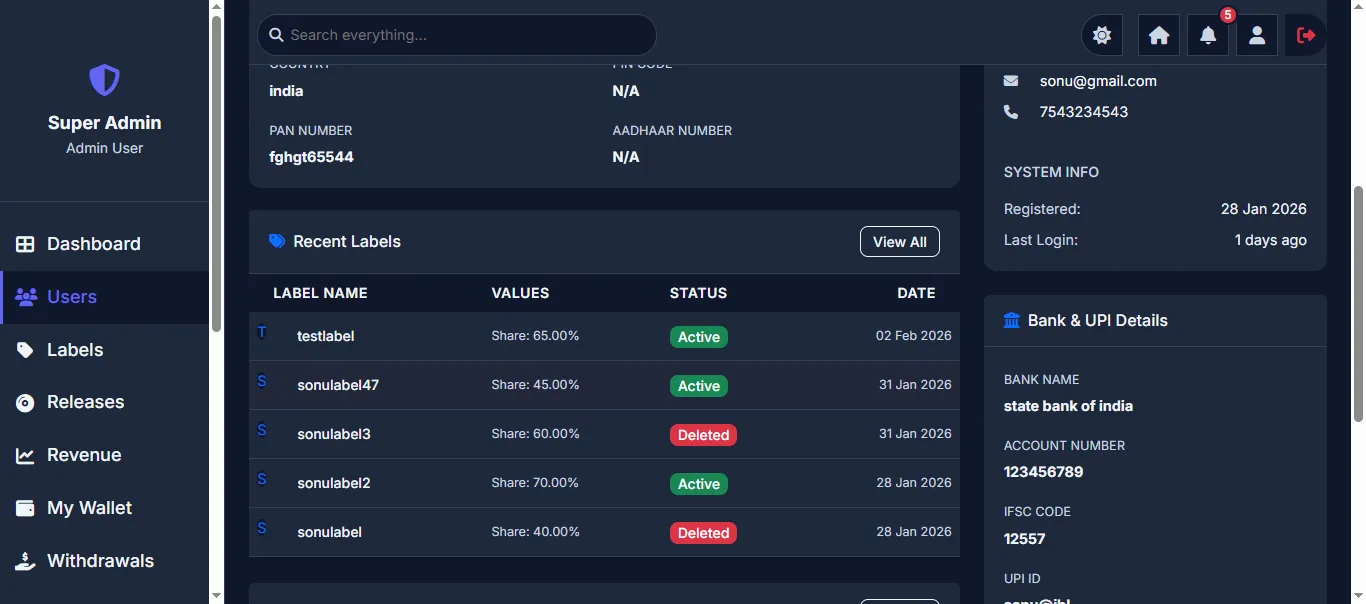Click the My Wallet icon
The image size is (1366, 604).
(x=25, y=508)
